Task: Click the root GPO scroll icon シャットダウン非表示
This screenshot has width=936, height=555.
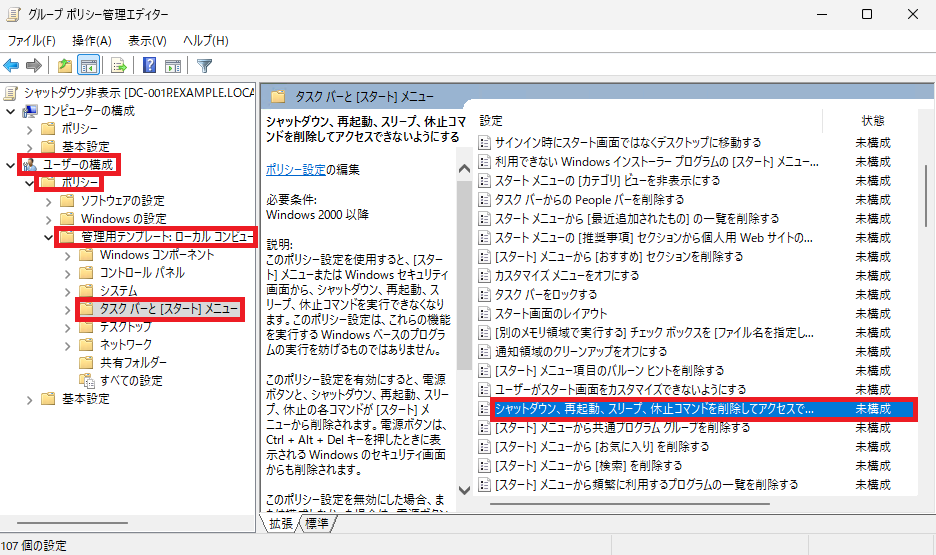Action: pos(11,92)
